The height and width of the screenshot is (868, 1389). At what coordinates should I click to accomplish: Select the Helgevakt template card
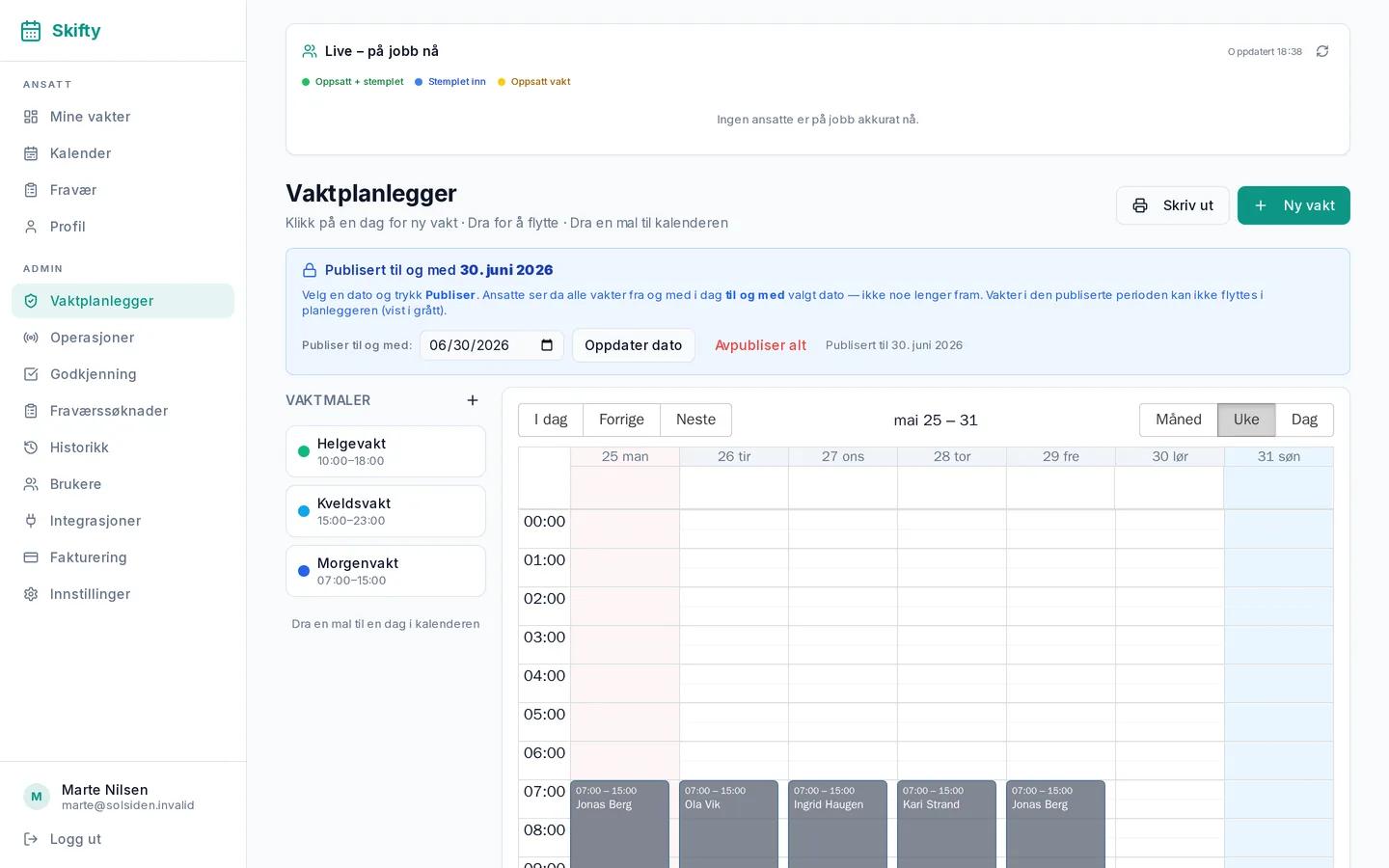pos(386,451)
